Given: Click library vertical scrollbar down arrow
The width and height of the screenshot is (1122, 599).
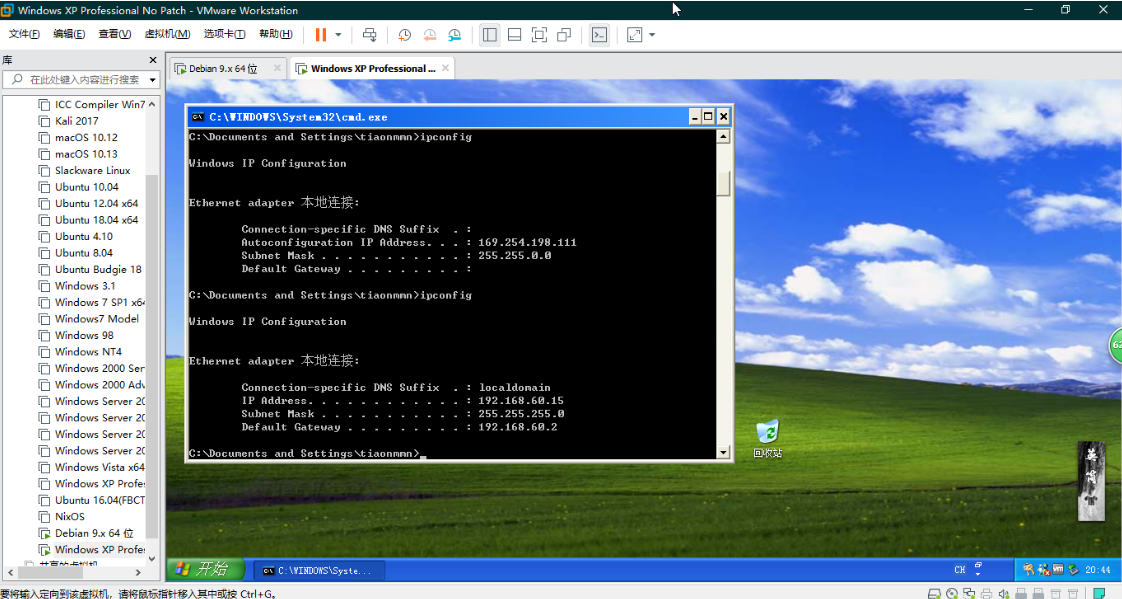Looking at the screenshot, I should 152,559.
